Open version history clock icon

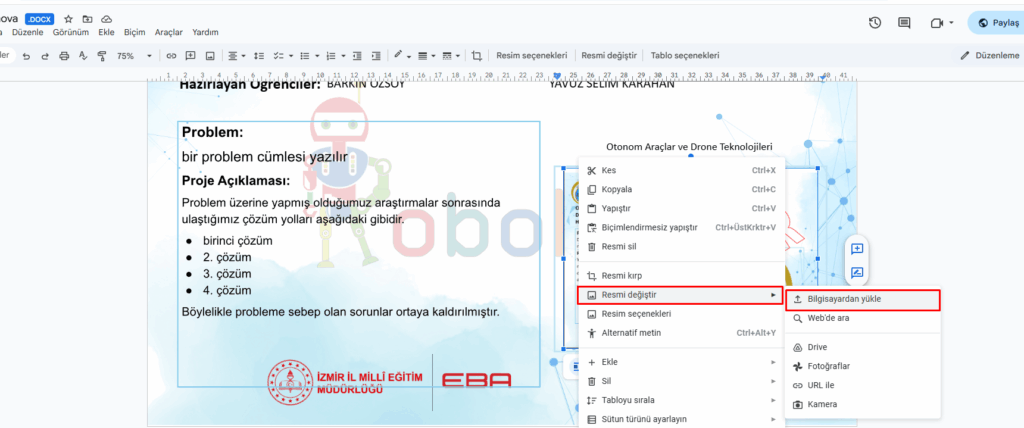[x=875, y=23]
